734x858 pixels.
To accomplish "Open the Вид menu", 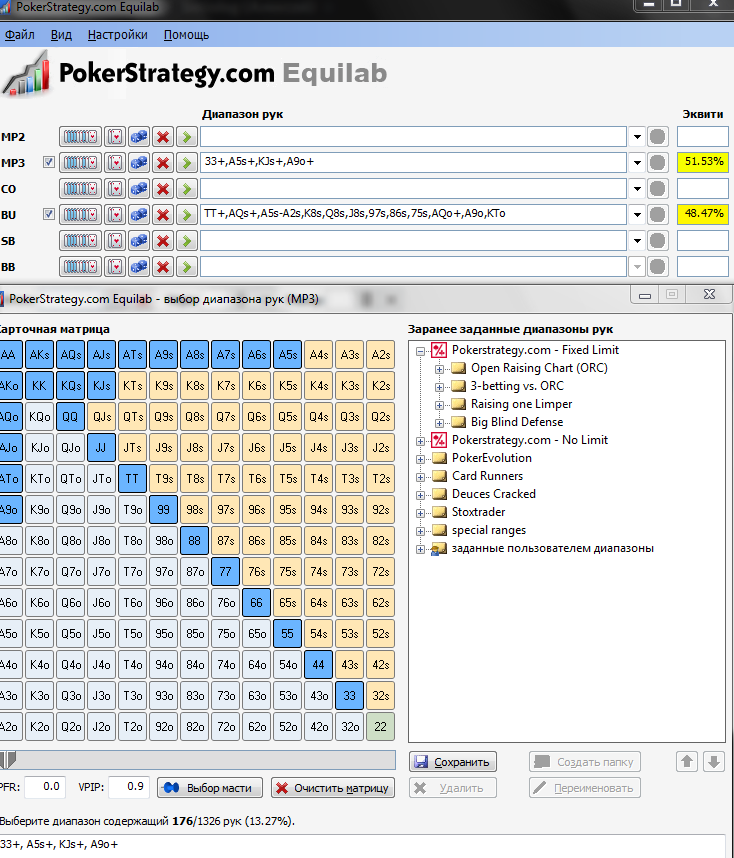I will 61,35.
